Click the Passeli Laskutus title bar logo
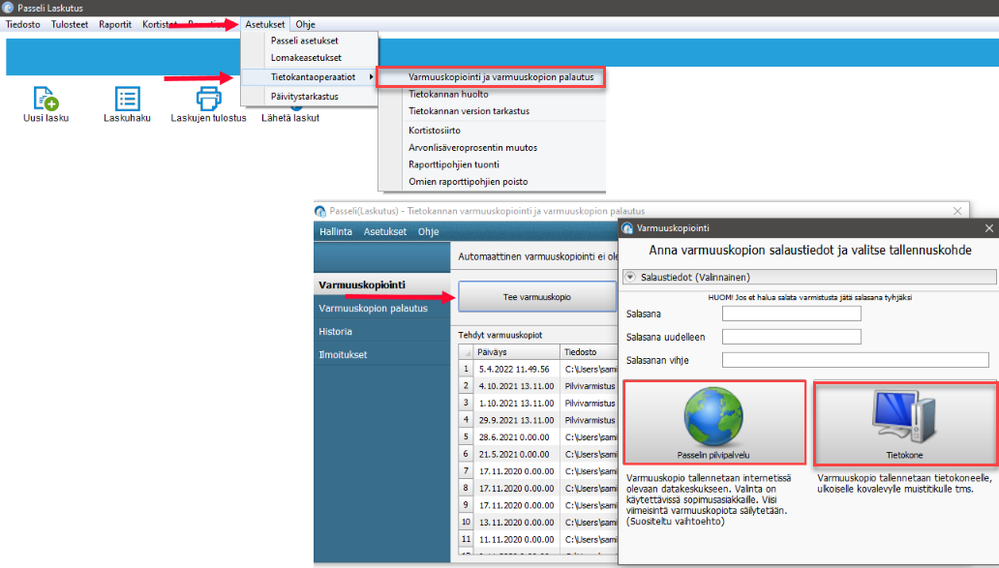The width and height of the screenshot is (999, 568). click(x=8, y=8)
